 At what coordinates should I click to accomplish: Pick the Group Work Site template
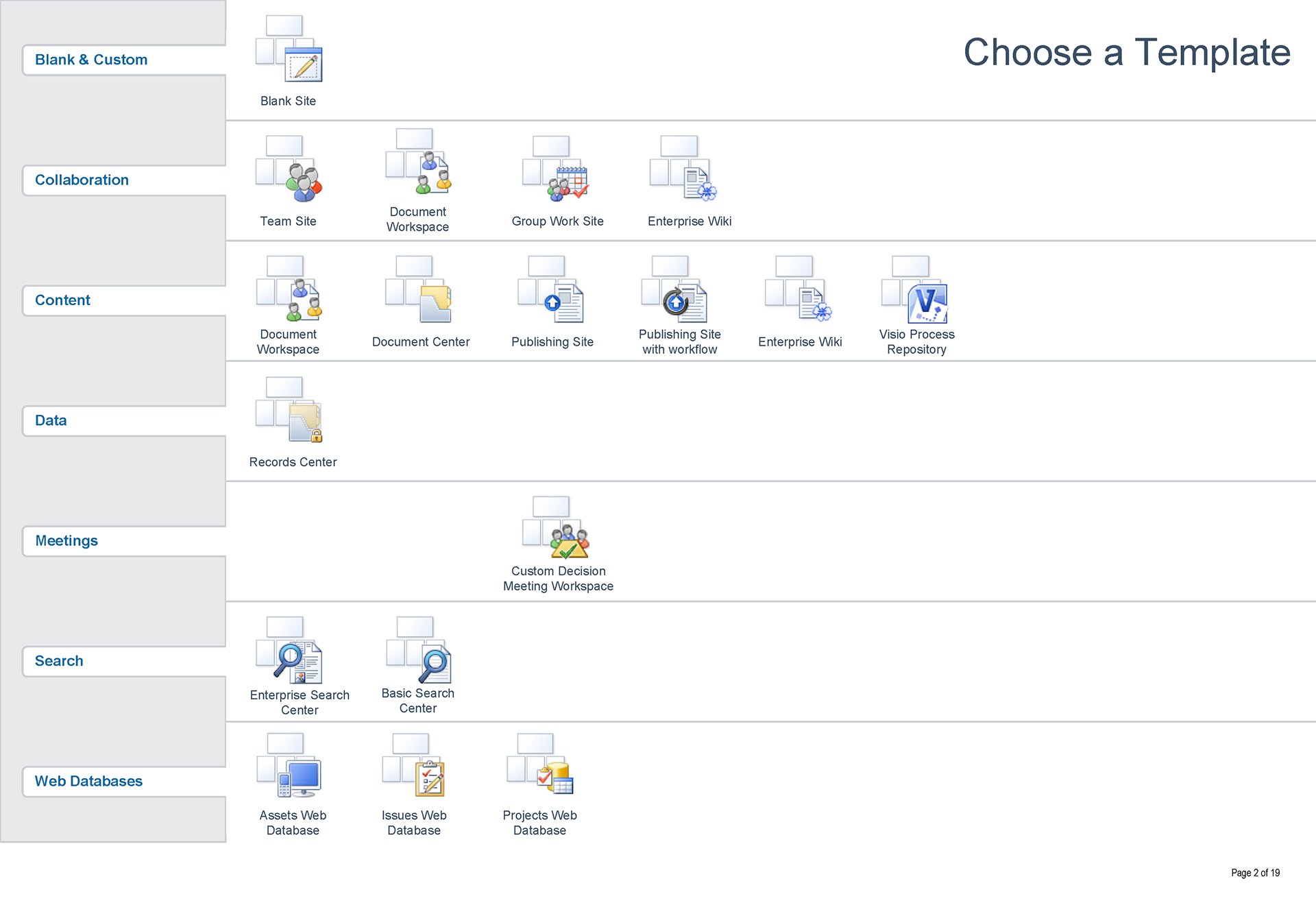556,169
